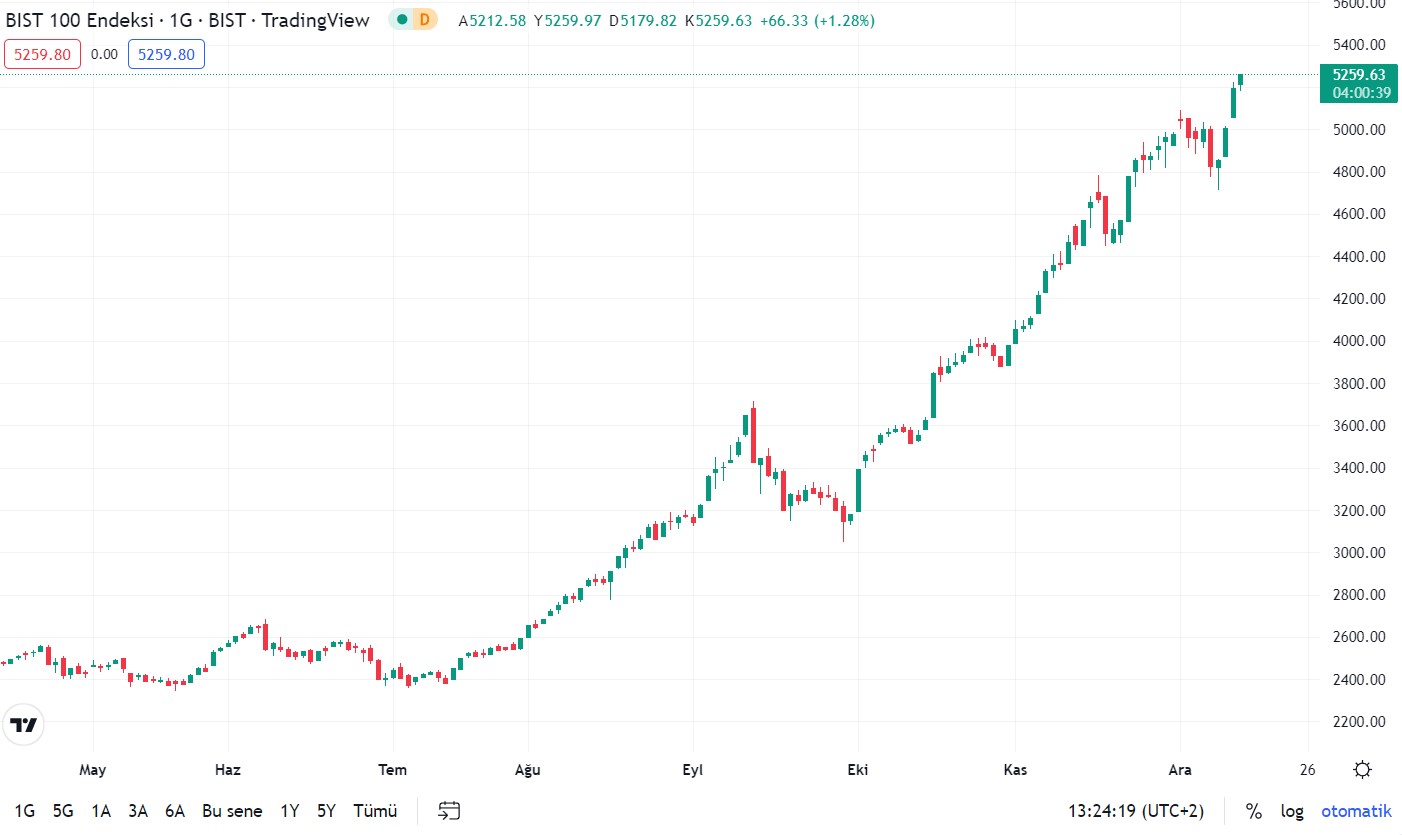The width and height of the screenshot is (1402, 835).
Task: Click the 3600.00 price axis label
Action: coord(1359,426)
